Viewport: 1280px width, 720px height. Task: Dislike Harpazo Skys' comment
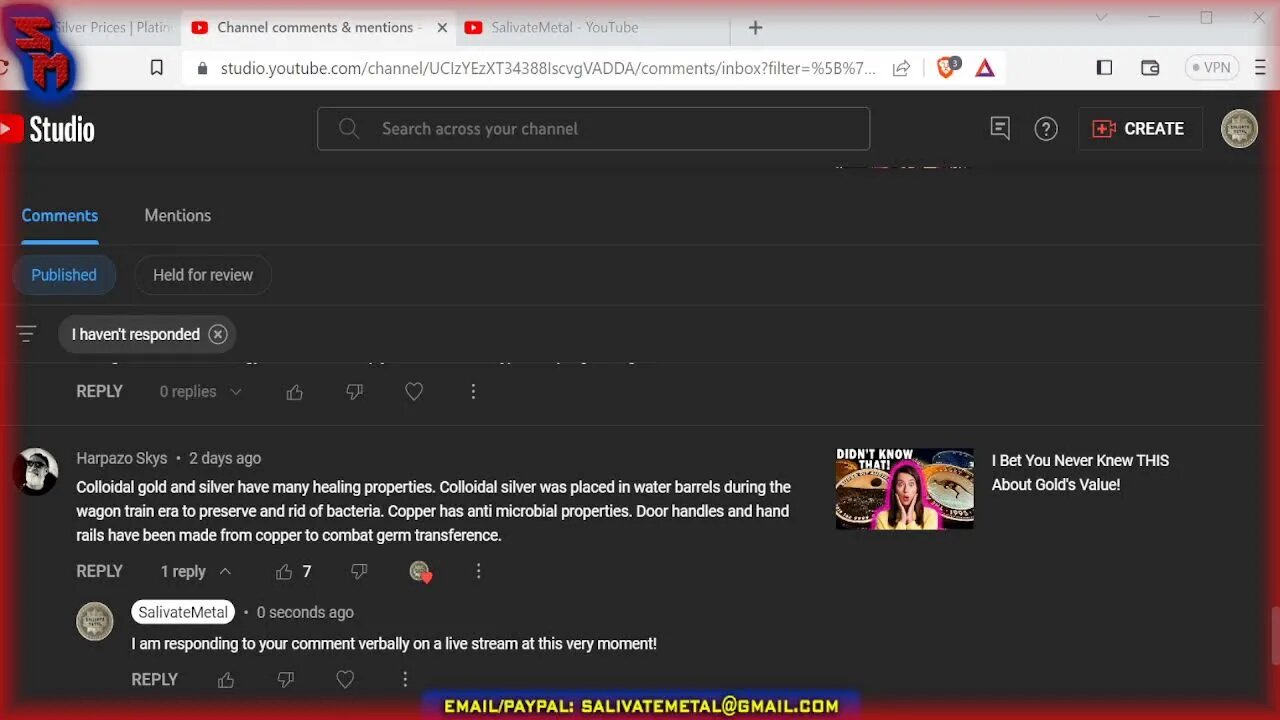(x=359, y=572)
